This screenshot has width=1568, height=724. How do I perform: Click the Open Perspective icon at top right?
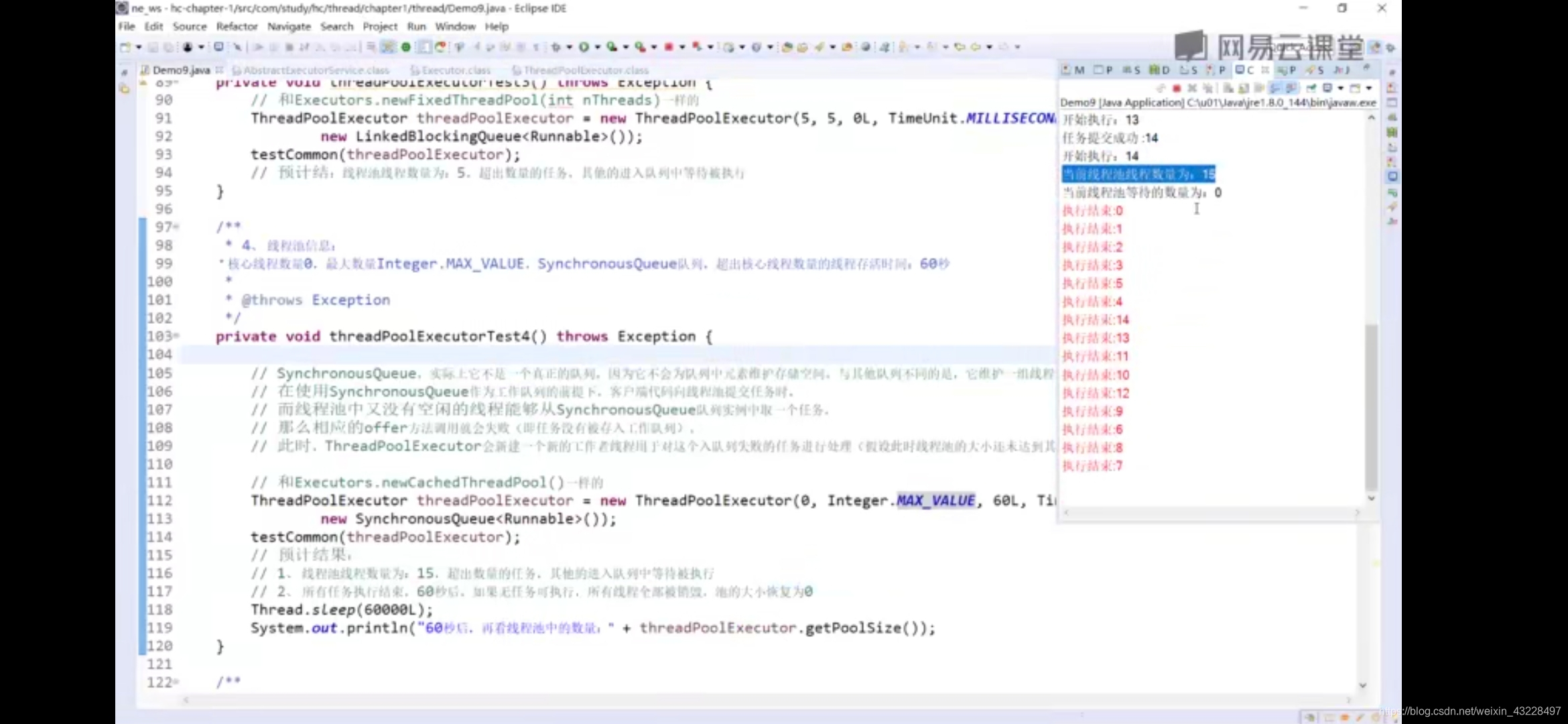(x=1375, y=47)
